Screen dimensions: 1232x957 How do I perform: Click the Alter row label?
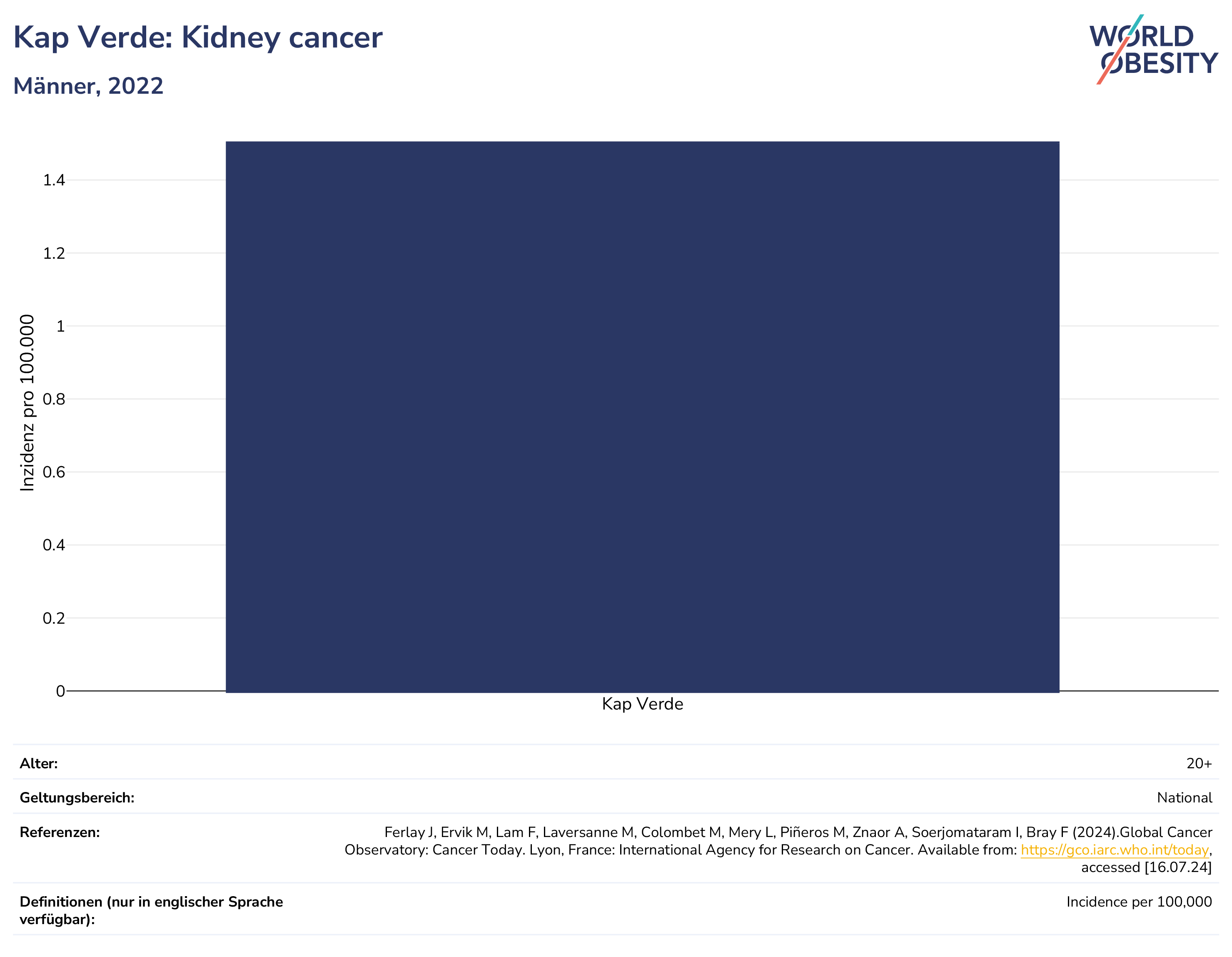(39, 763)
